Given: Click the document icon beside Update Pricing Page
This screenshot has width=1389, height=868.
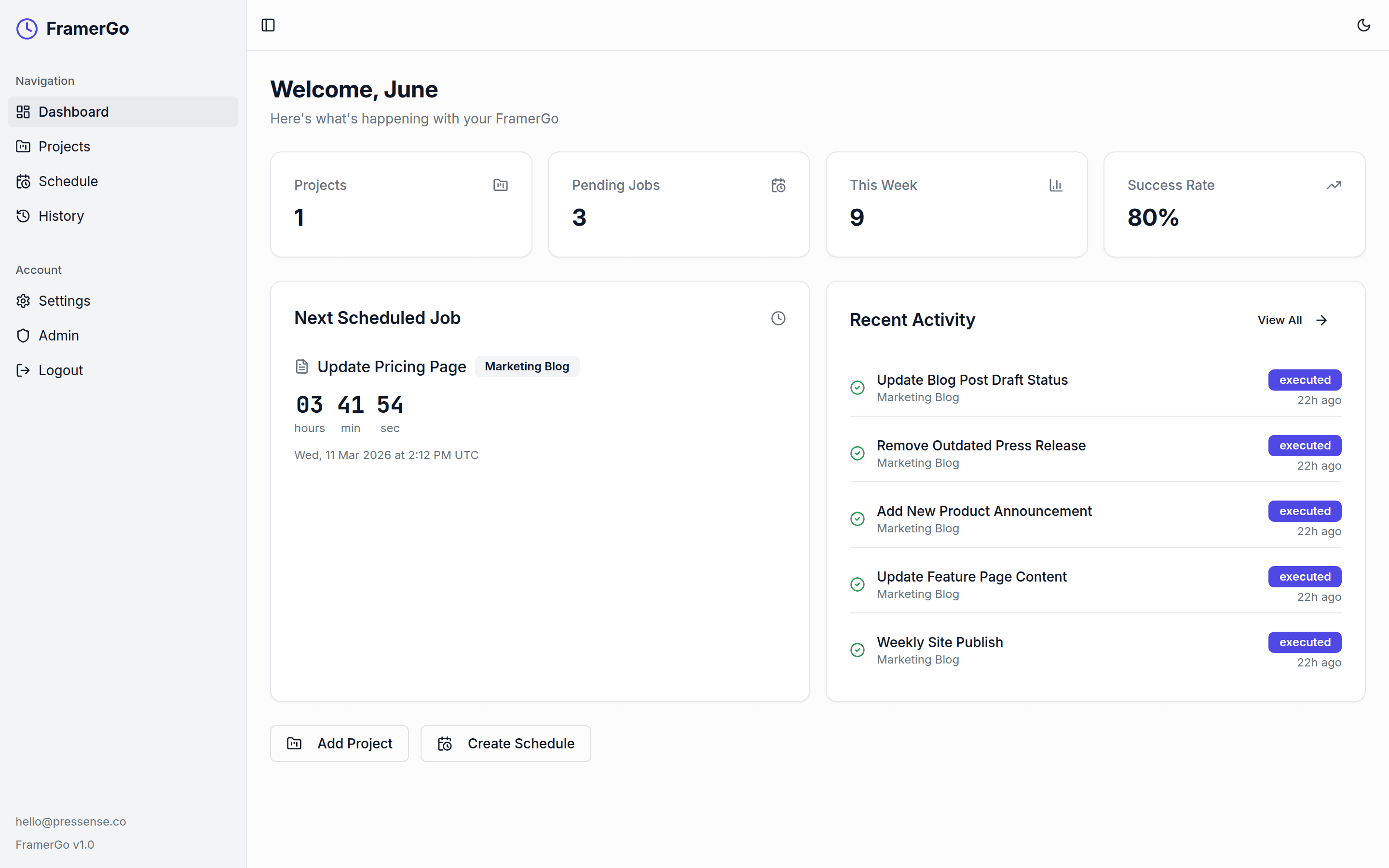Looking at the screenshot, I should click(x=302, y=367).
